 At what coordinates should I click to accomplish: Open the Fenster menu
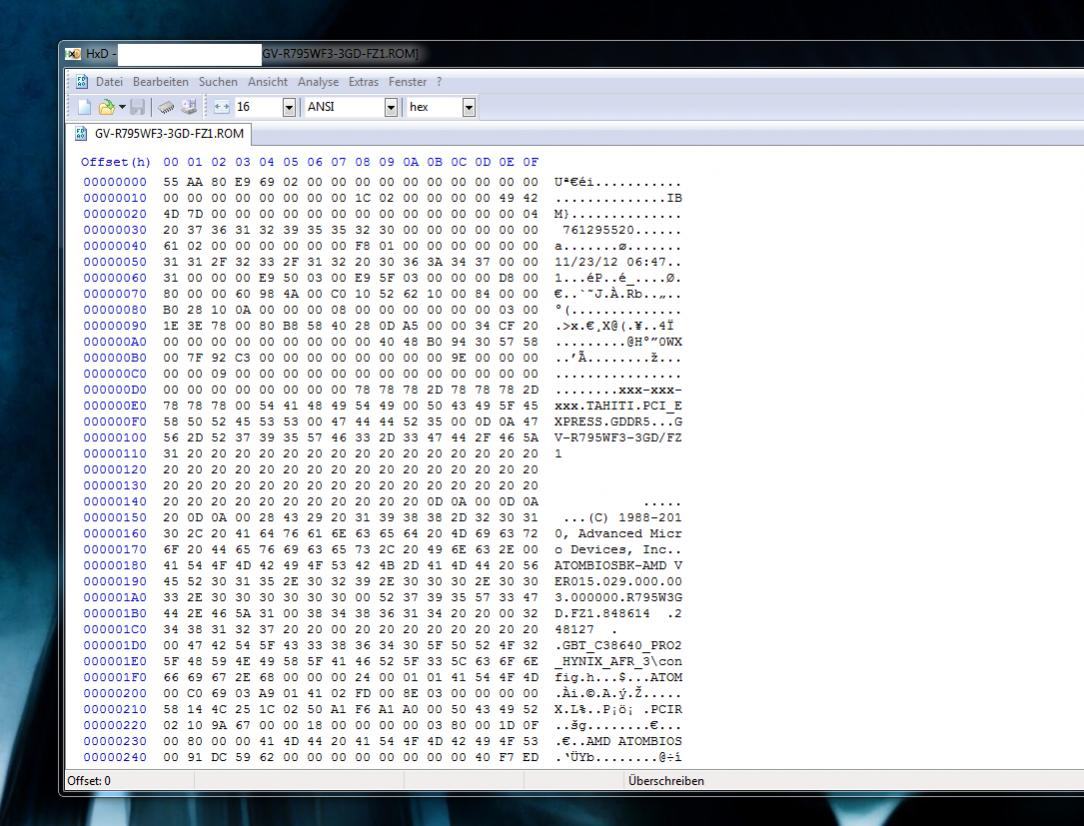(x=407, y=82)
